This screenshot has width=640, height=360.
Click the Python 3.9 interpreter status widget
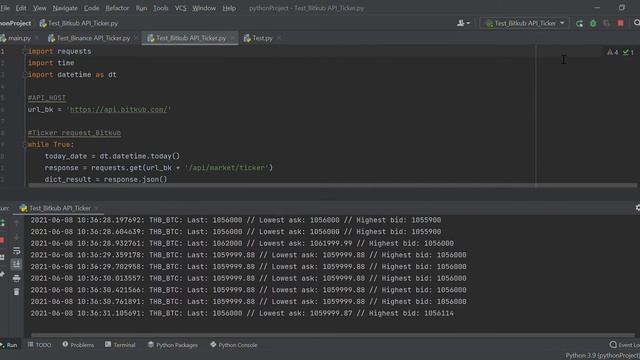point(602,356)
